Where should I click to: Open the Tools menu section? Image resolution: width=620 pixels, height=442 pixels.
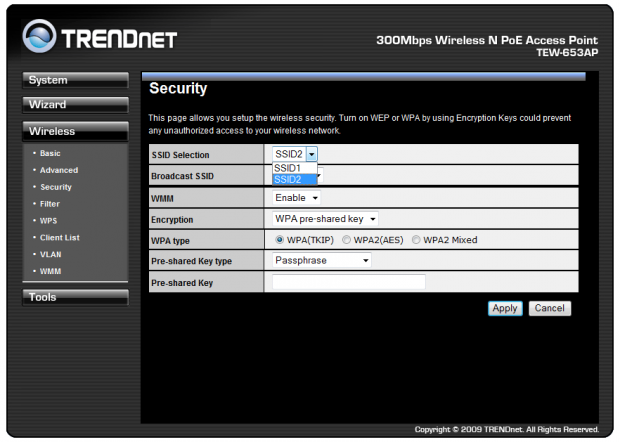tap(75, 297)
